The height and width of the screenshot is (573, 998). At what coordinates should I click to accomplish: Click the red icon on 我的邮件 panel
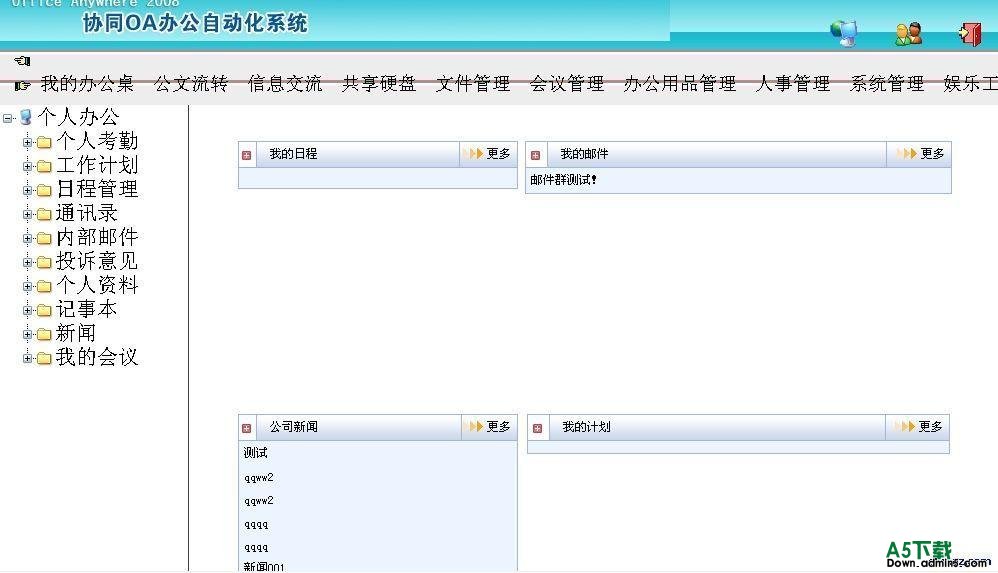coord(535,155)
